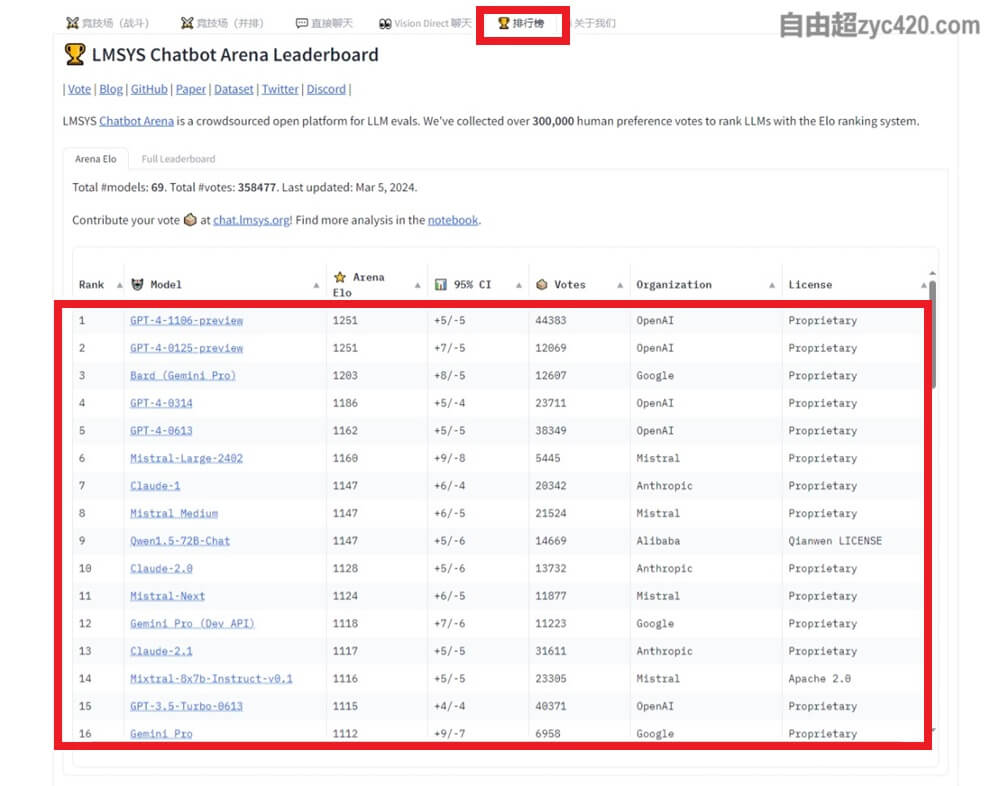
Task: Click the Arena Elo tab
Action: (96, 159)
